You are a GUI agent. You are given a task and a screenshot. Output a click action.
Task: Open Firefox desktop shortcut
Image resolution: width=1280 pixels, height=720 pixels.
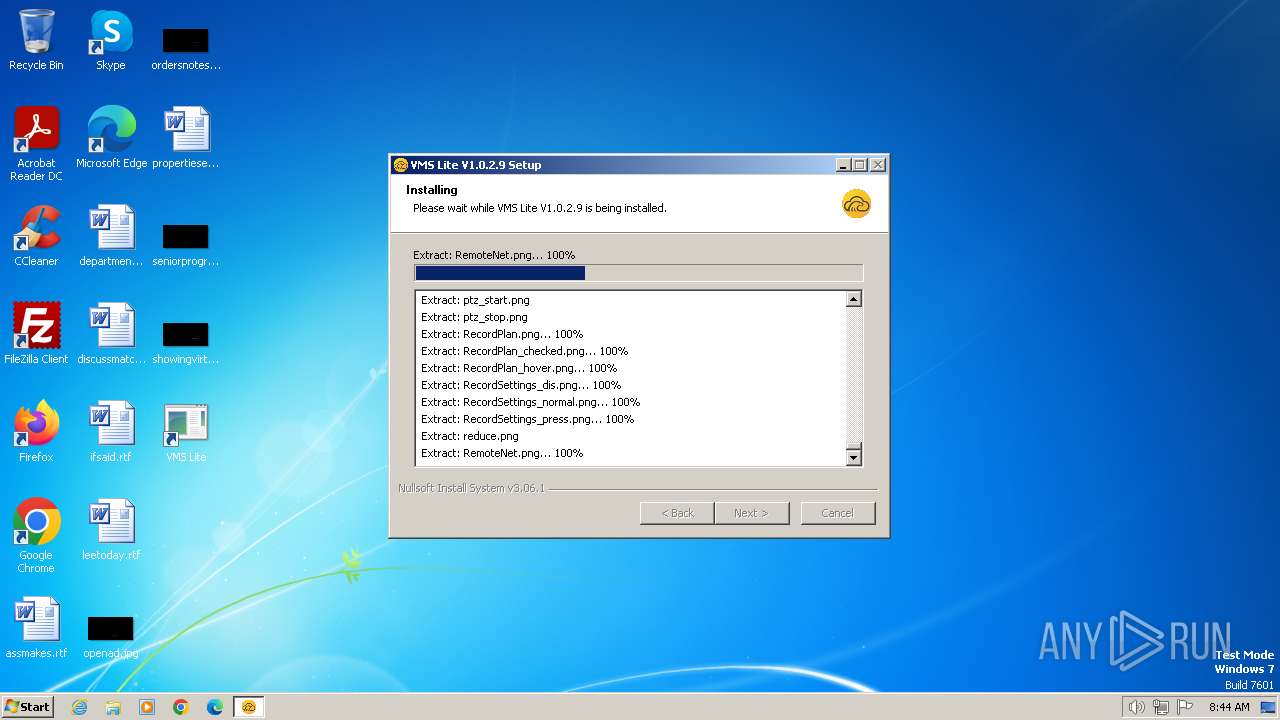tap(36, 431)
